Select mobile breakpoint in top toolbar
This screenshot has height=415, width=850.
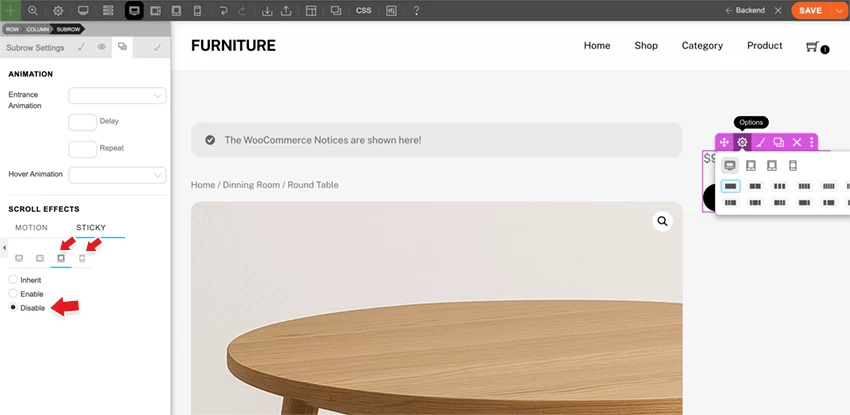tap(197, 10)
